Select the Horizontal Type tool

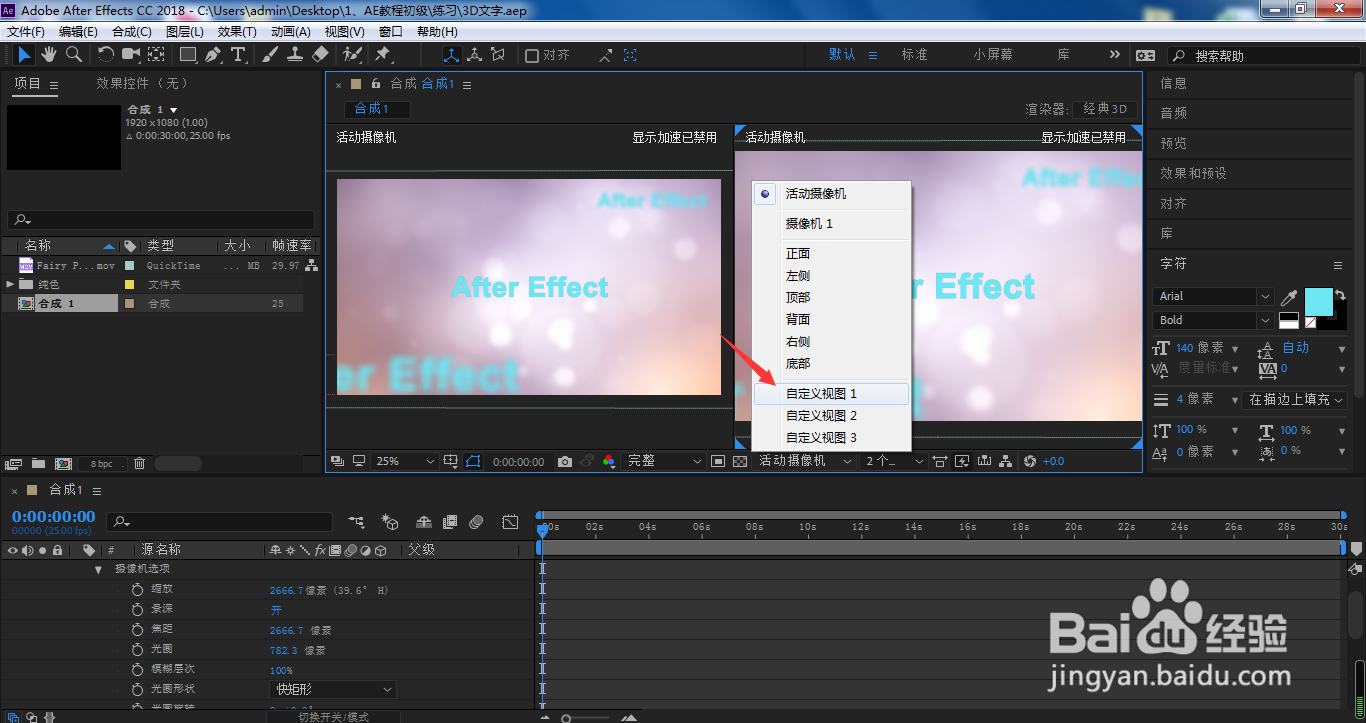[x=238, y=54]
